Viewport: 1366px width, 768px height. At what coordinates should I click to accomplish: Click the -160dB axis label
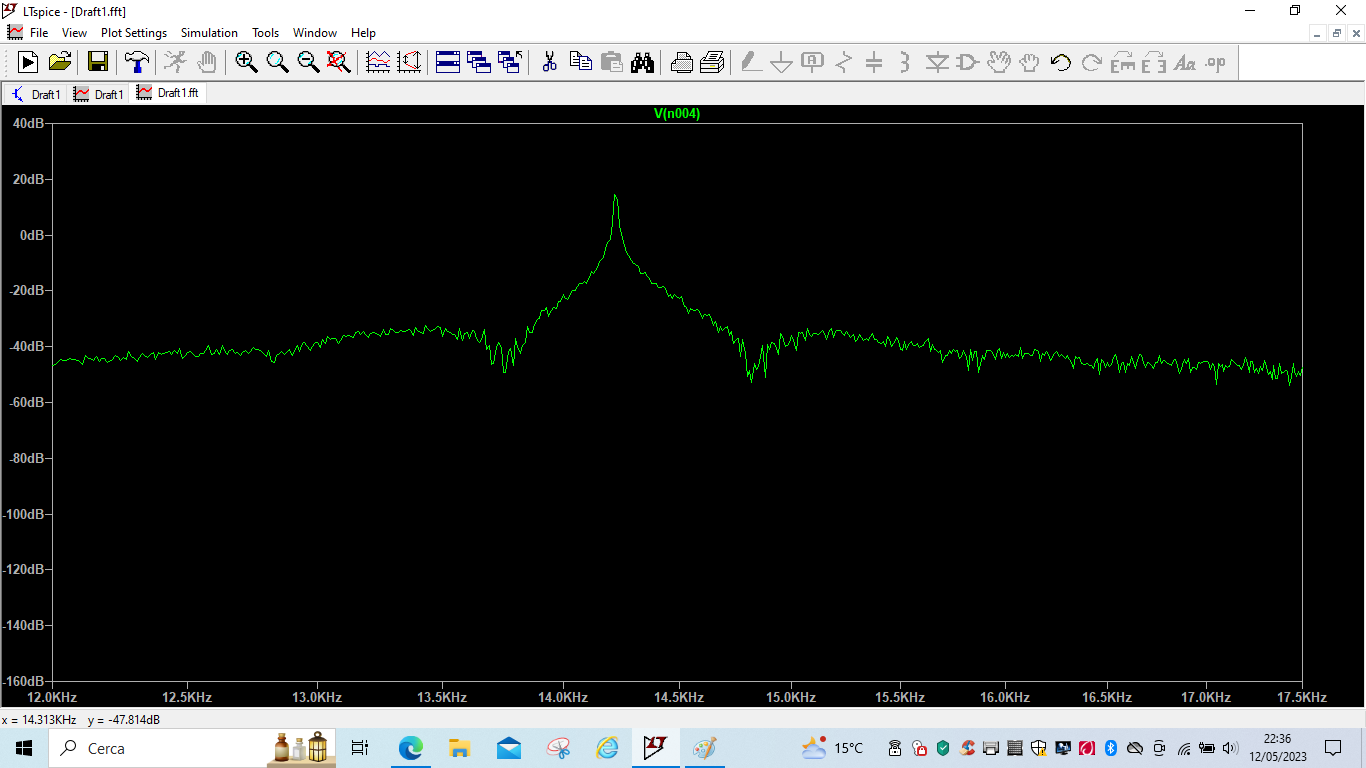pos(25,681)
